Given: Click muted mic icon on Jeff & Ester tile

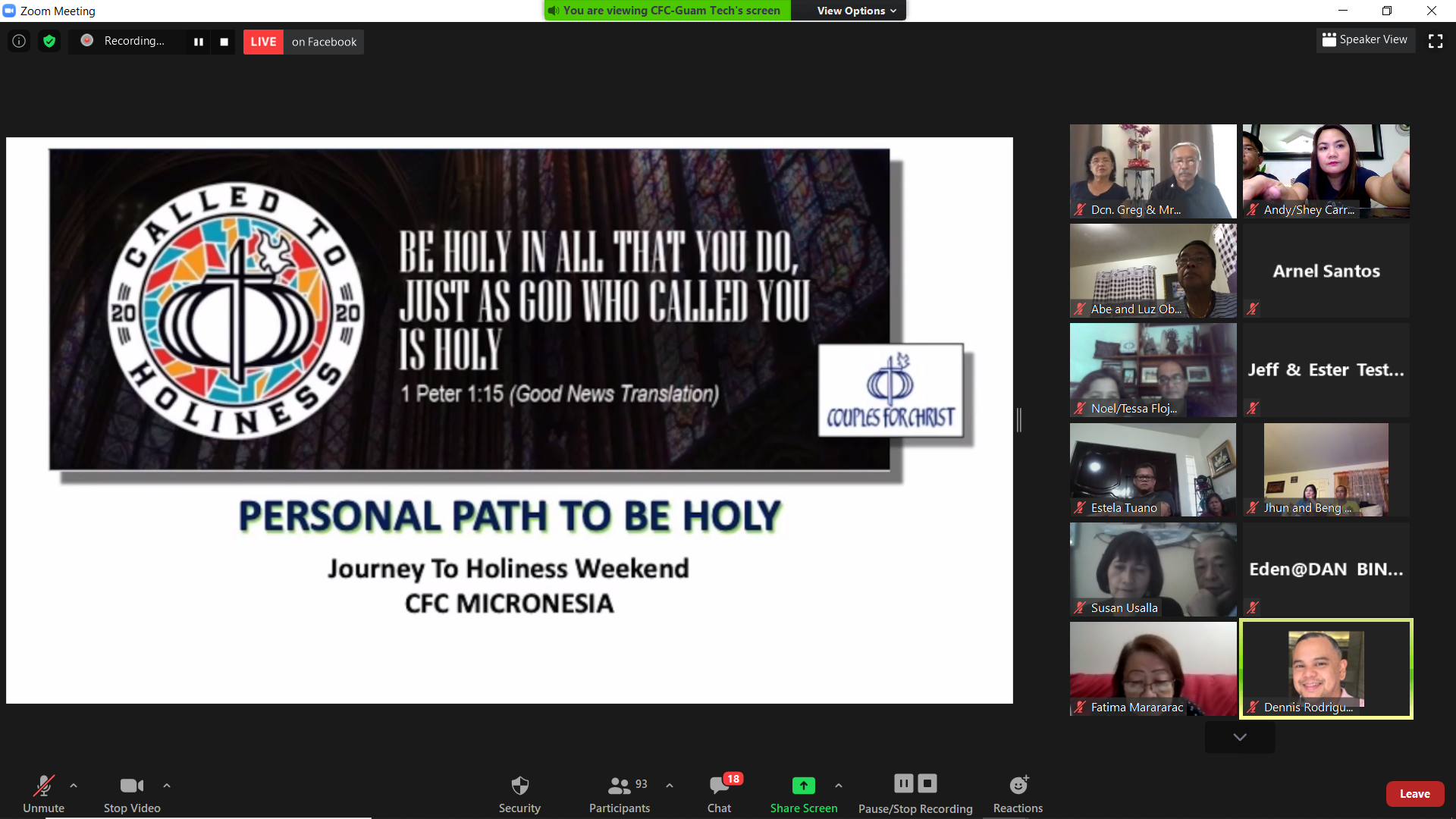Looking at the screenshot, I should [x=1253, y=408].
